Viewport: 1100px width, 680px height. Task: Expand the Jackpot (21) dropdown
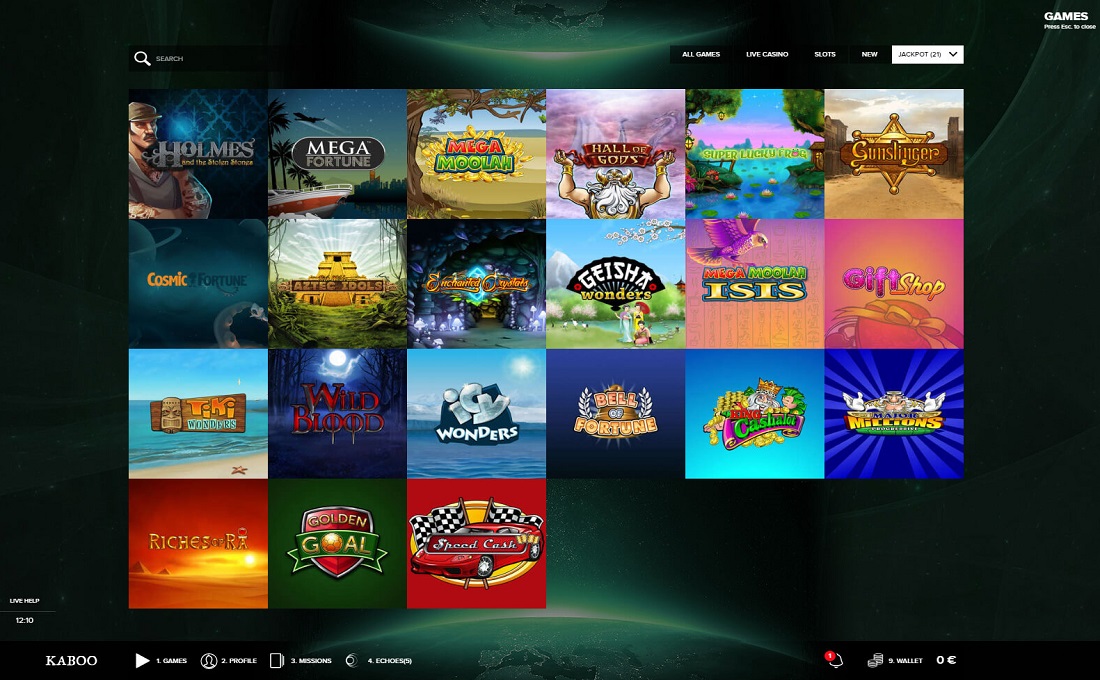927,54
